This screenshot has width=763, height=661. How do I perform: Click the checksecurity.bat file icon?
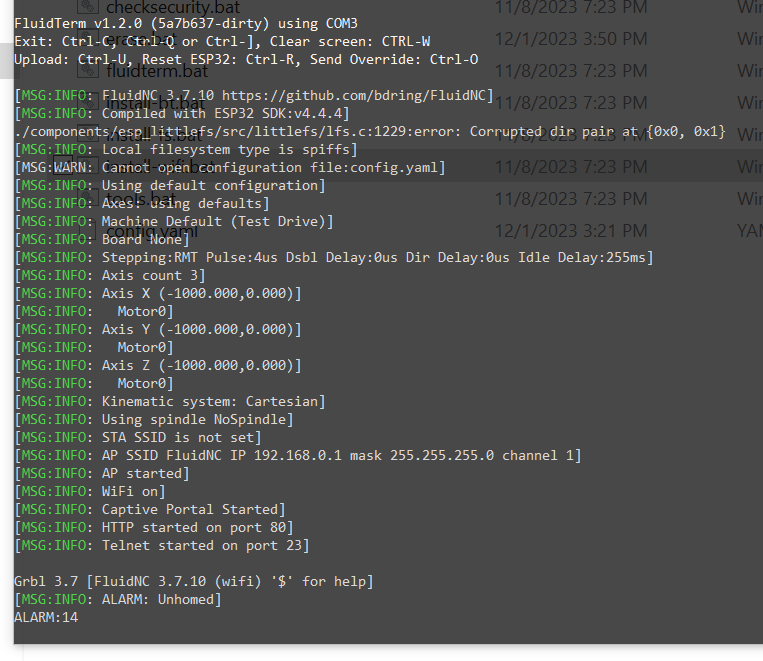89,6
